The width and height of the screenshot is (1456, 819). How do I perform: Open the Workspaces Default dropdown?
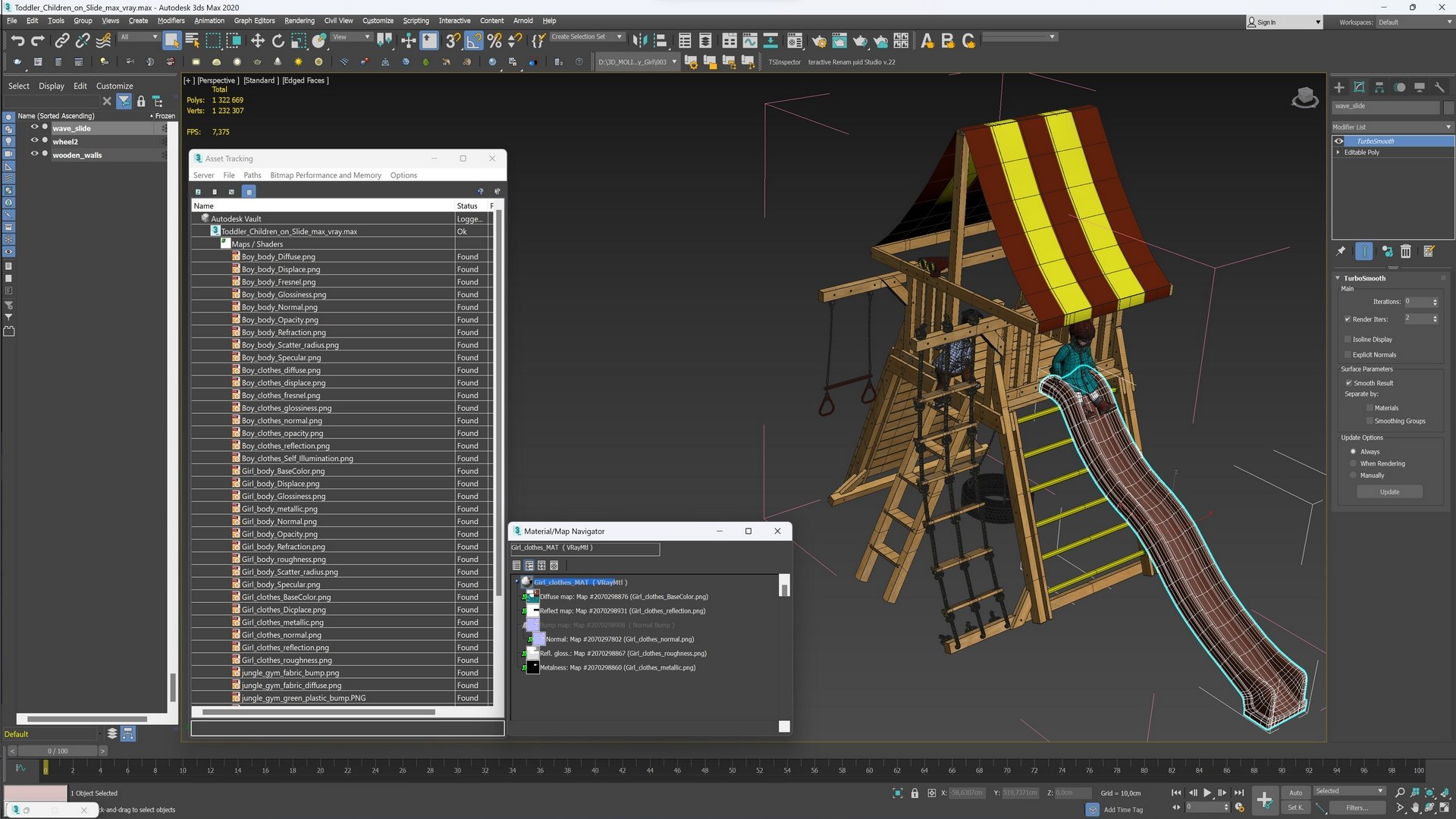coord(1414,22)
